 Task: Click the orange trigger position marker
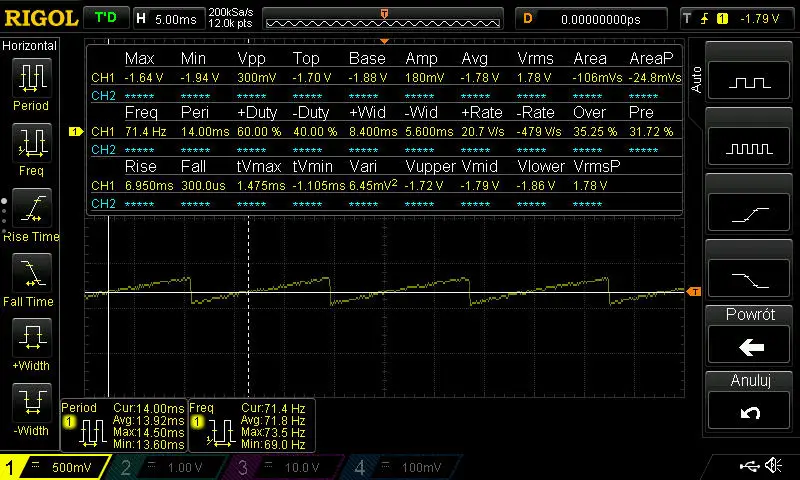point(384,12)
